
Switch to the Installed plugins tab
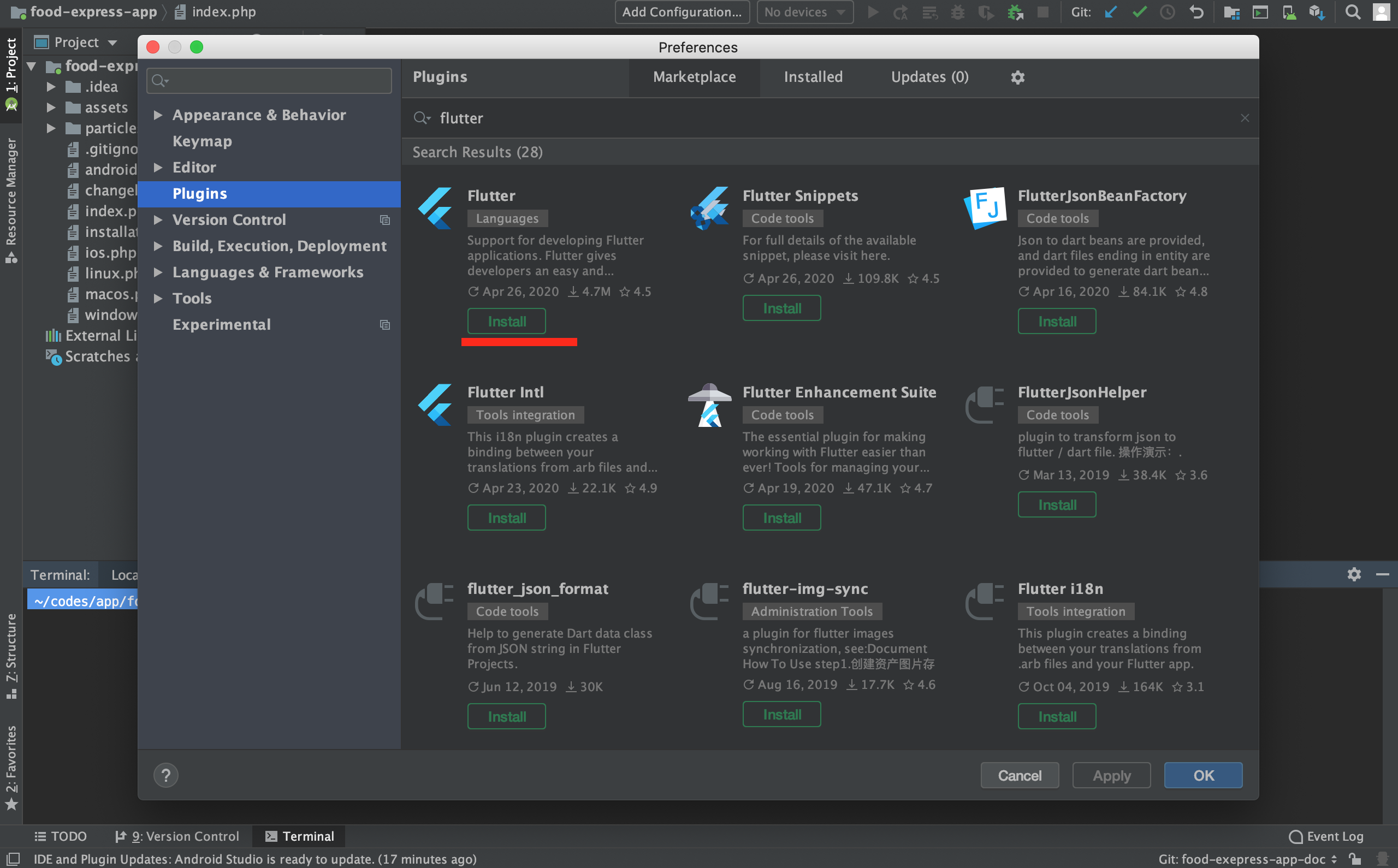tap(813, 77)
